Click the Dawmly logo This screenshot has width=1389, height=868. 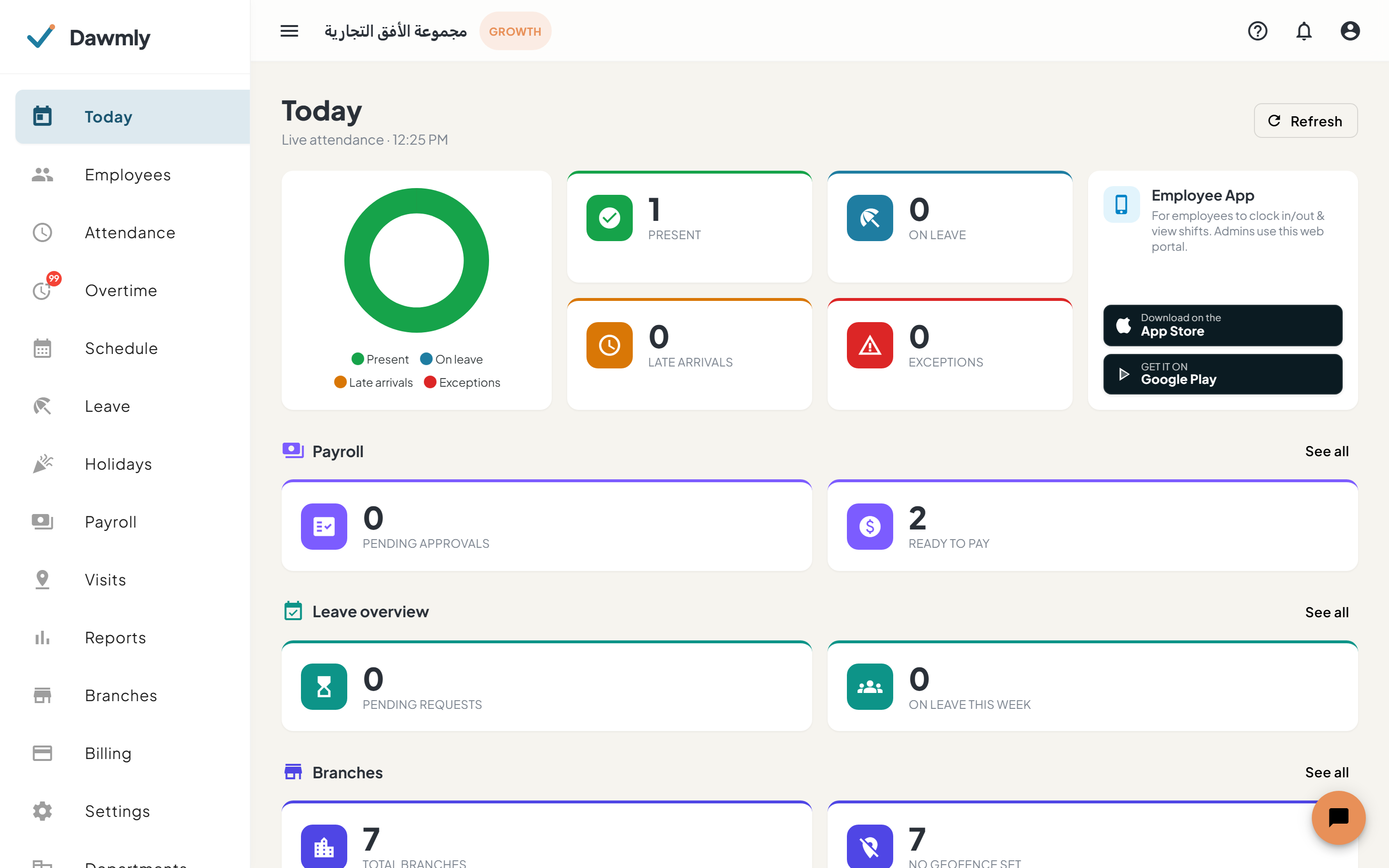click(89, 37)
